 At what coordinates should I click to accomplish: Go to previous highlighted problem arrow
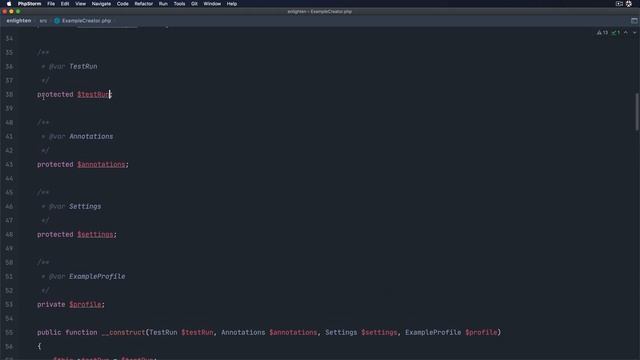pyautogui.click(x=626, y=33)
